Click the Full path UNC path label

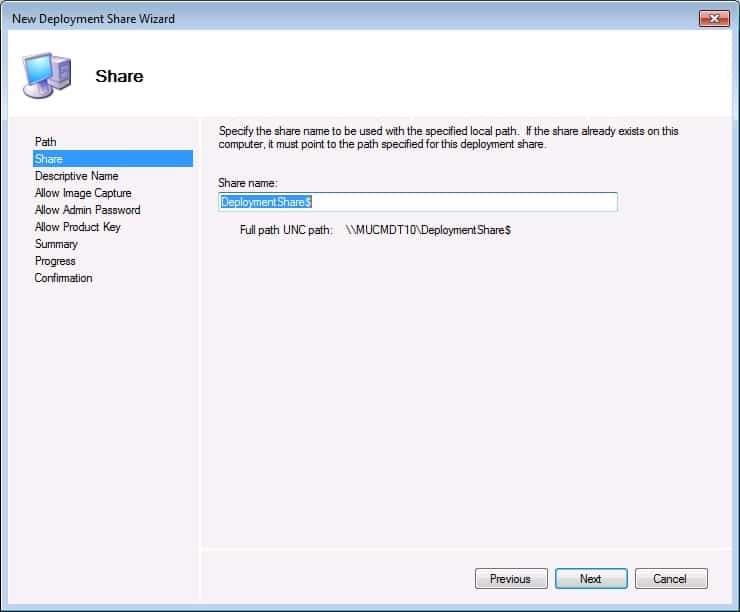(x=286, y=230)
